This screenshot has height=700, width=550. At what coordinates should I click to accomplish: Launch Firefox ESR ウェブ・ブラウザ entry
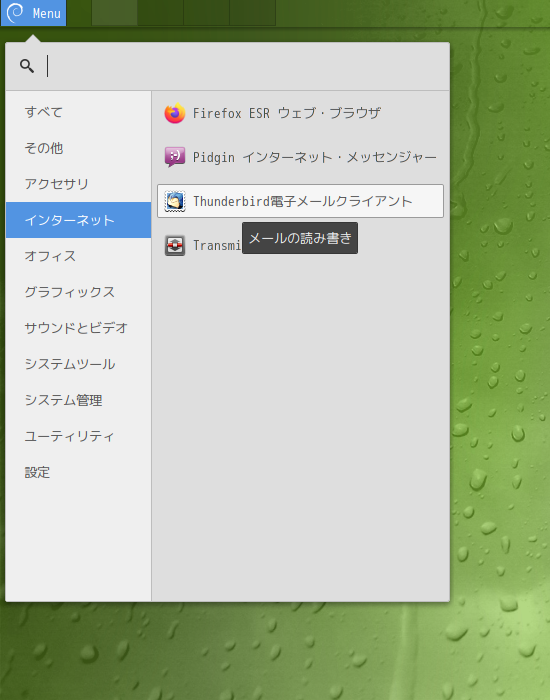[x=300, y=113]
